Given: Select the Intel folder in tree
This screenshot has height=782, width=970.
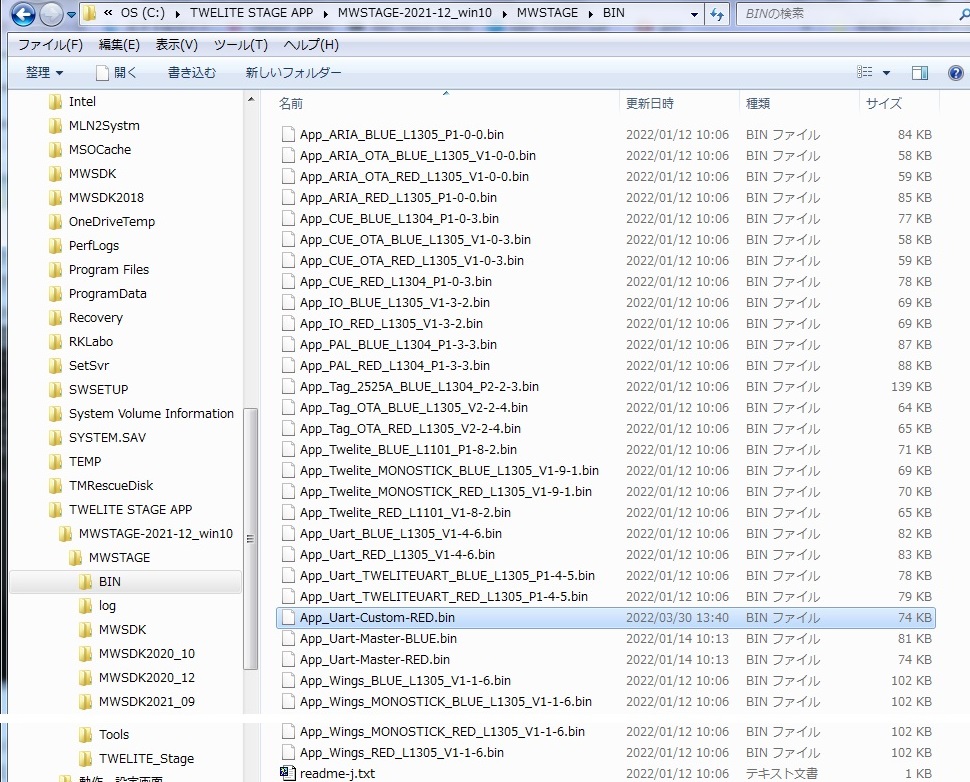Looking at the screenshot, I should point(82,101).
